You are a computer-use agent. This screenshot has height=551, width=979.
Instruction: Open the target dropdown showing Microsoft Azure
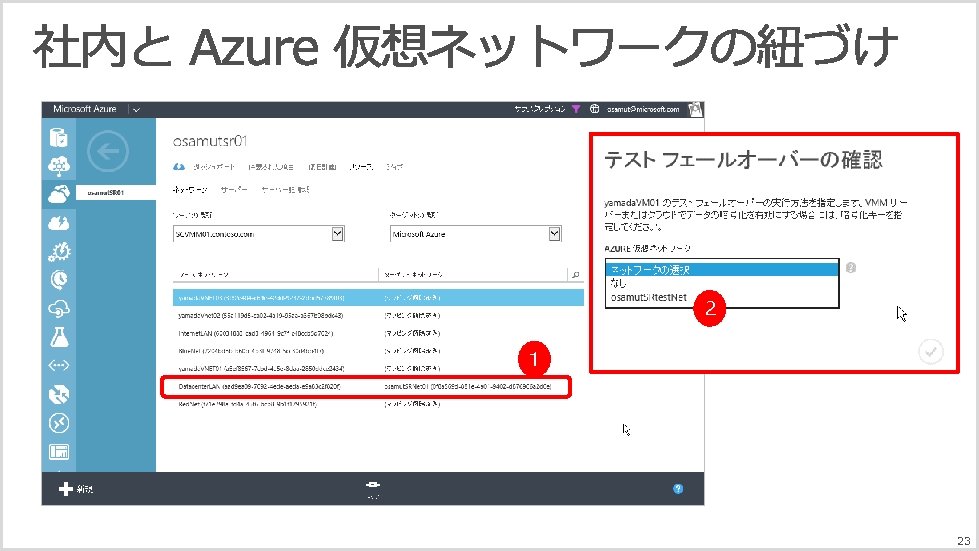[x=475, y=234]
